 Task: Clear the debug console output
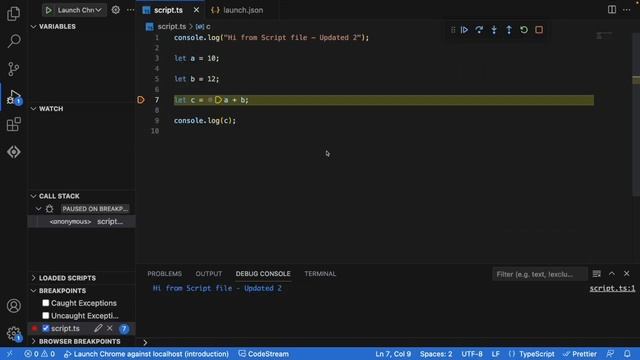[x=596, y=274]
